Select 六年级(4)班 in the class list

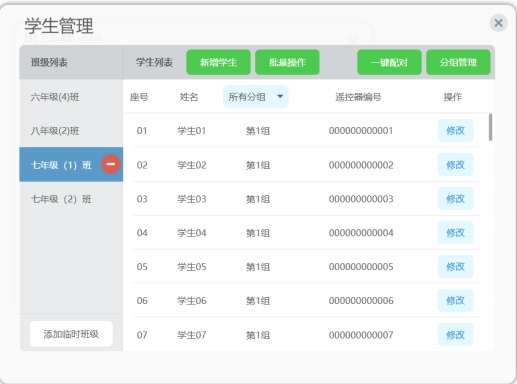click(x=71, y=97)
